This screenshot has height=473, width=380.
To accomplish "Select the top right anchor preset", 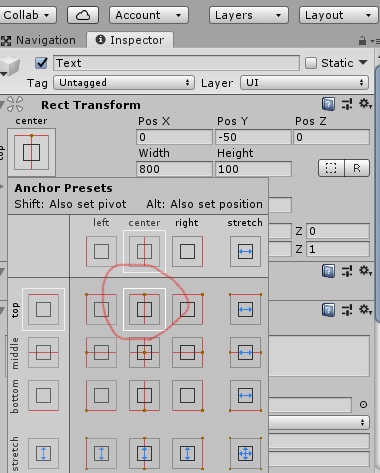I will click(187, 309).
